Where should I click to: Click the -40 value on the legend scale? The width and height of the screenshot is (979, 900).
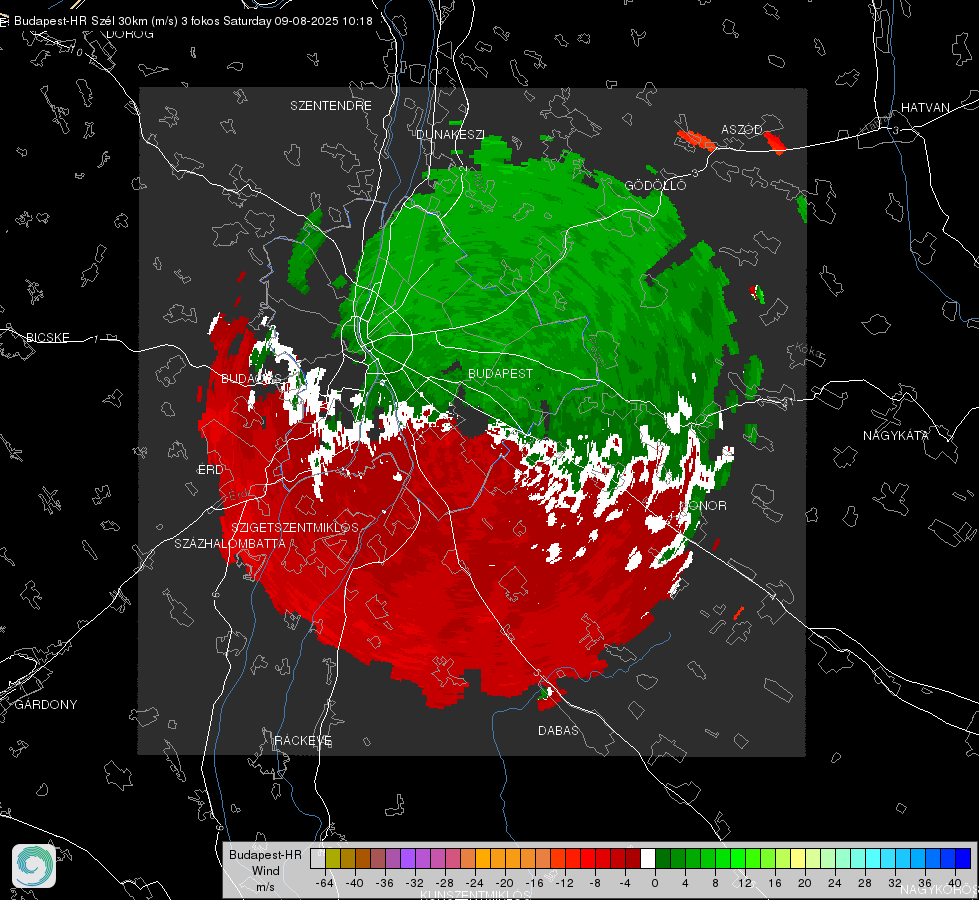coord(355,883)
